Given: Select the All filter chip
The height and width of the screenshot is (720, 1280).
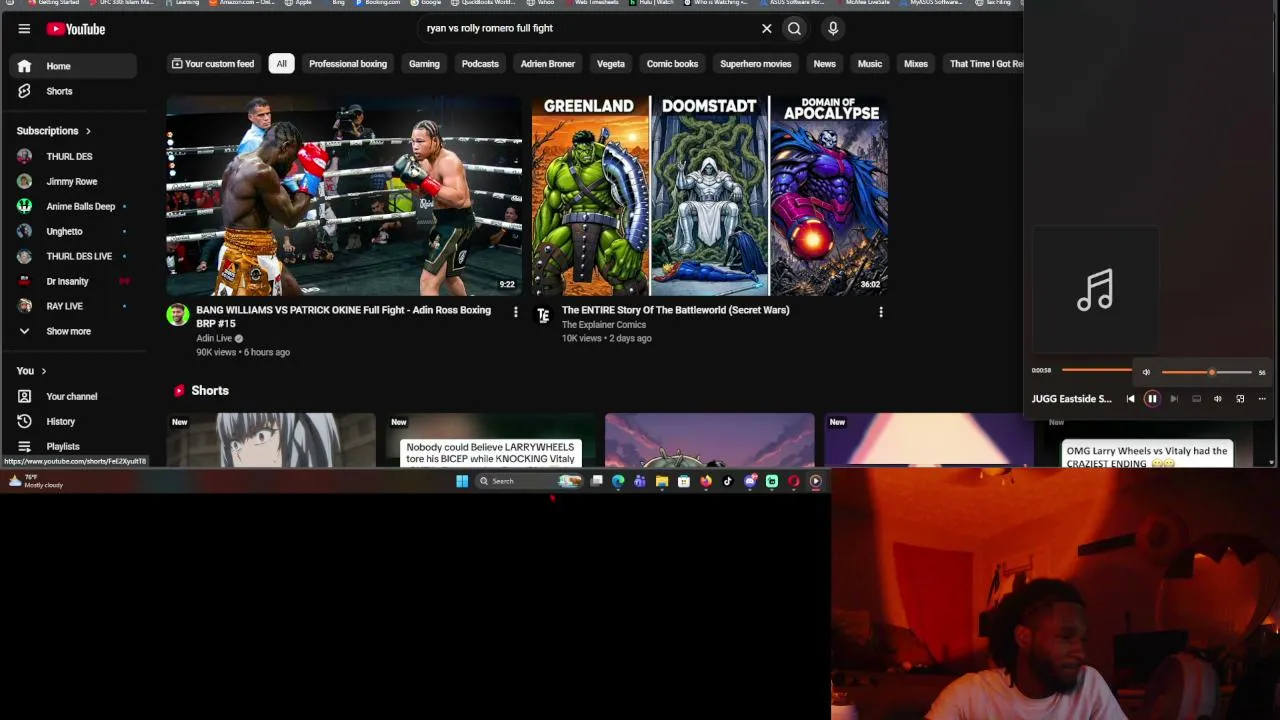Looking at the screenshot, I should 281,64.
